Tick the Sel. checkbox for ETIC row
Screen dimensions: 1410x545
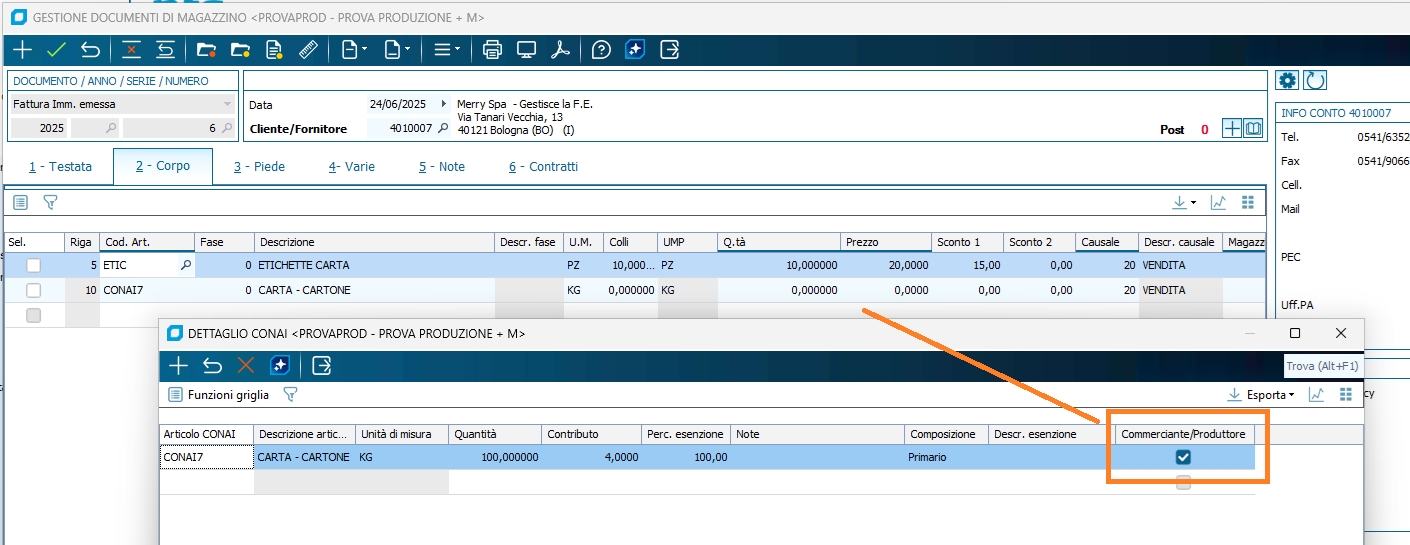click(x=34, y=265)
